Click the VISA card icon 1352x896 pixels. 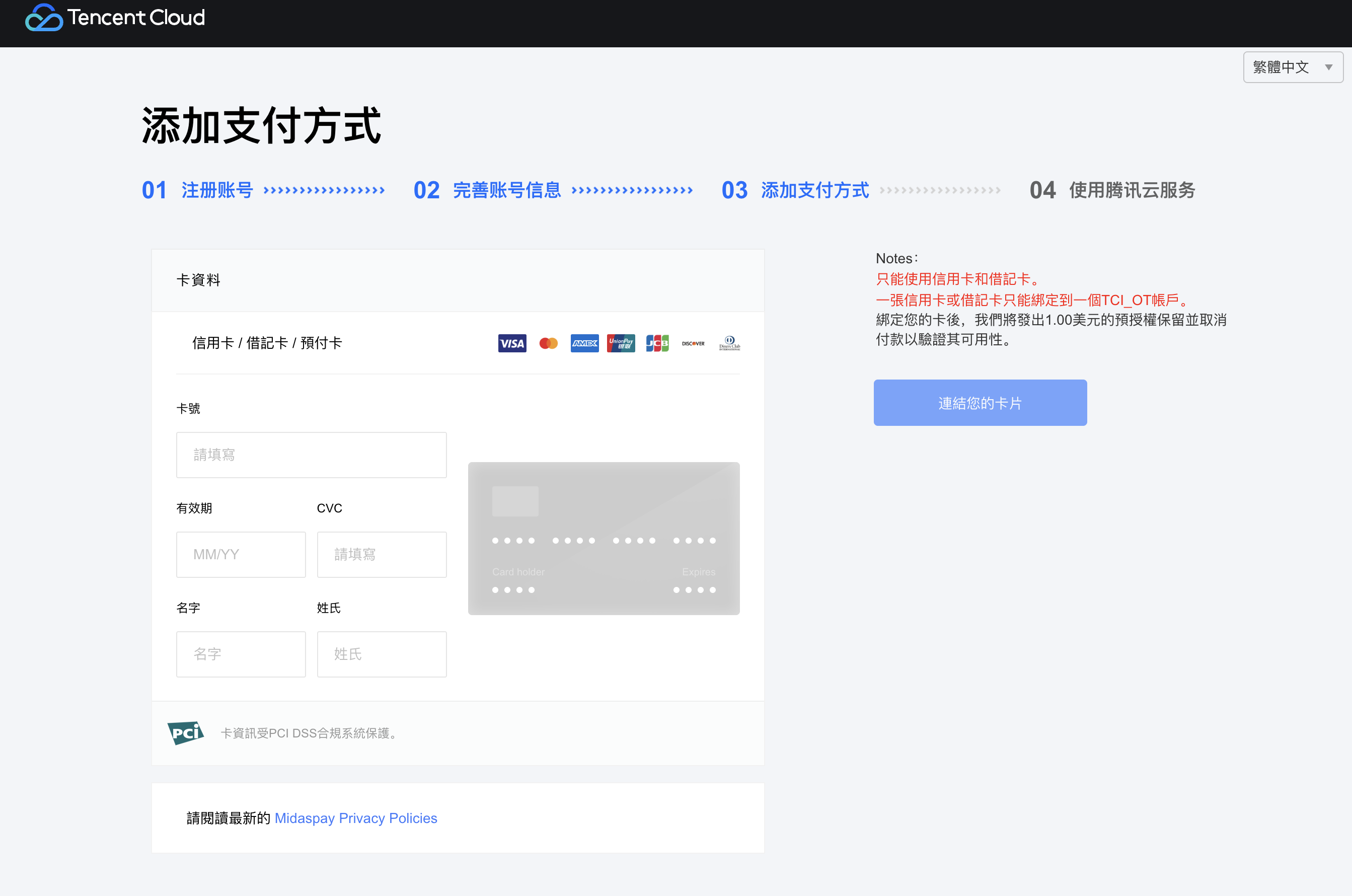pyautogui.click(x=511, y=343)
